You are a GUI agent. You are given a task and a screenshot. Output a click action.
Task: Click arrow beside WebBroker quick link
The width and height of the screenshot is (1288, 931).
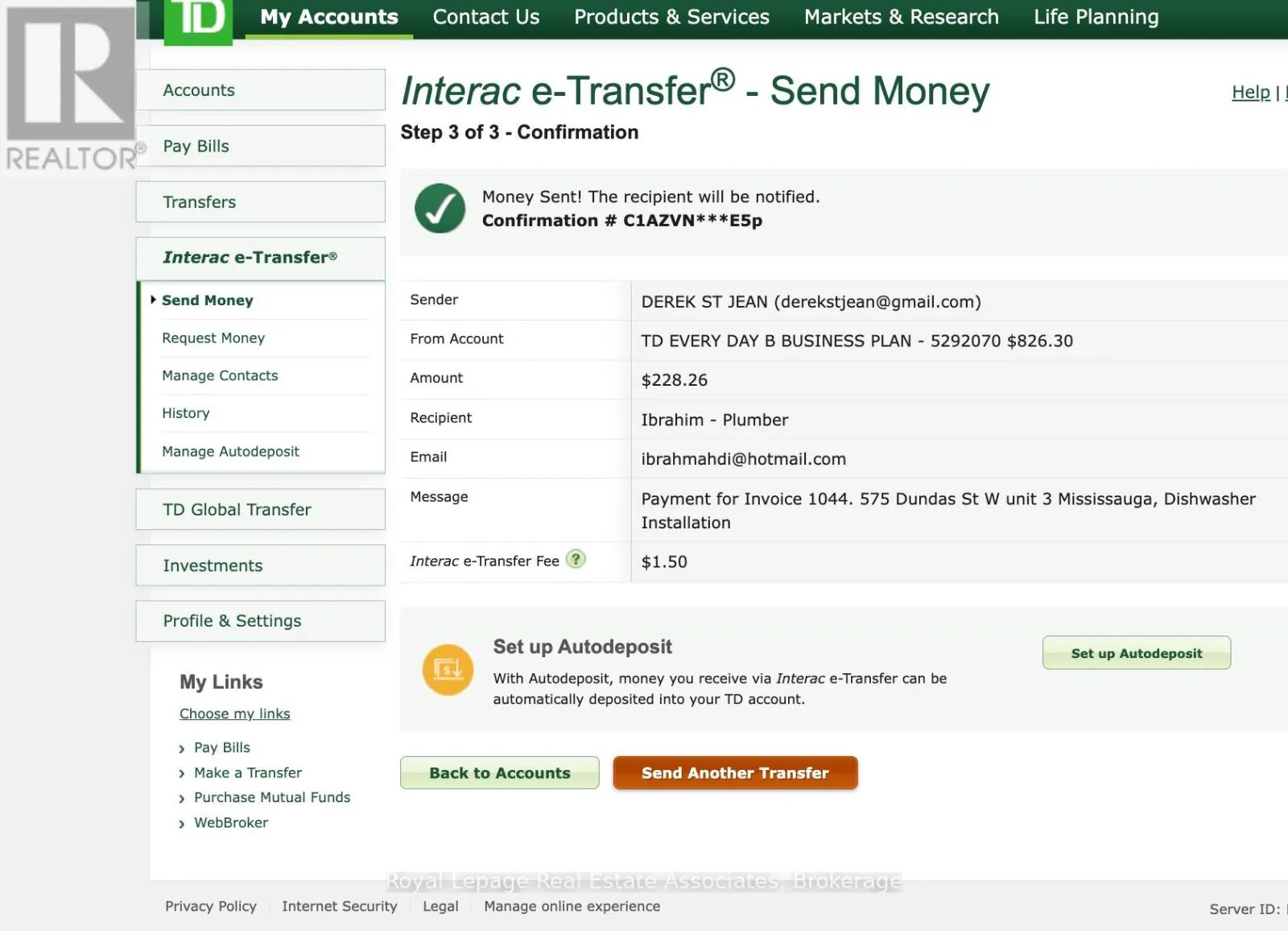(x=182, y=824)
